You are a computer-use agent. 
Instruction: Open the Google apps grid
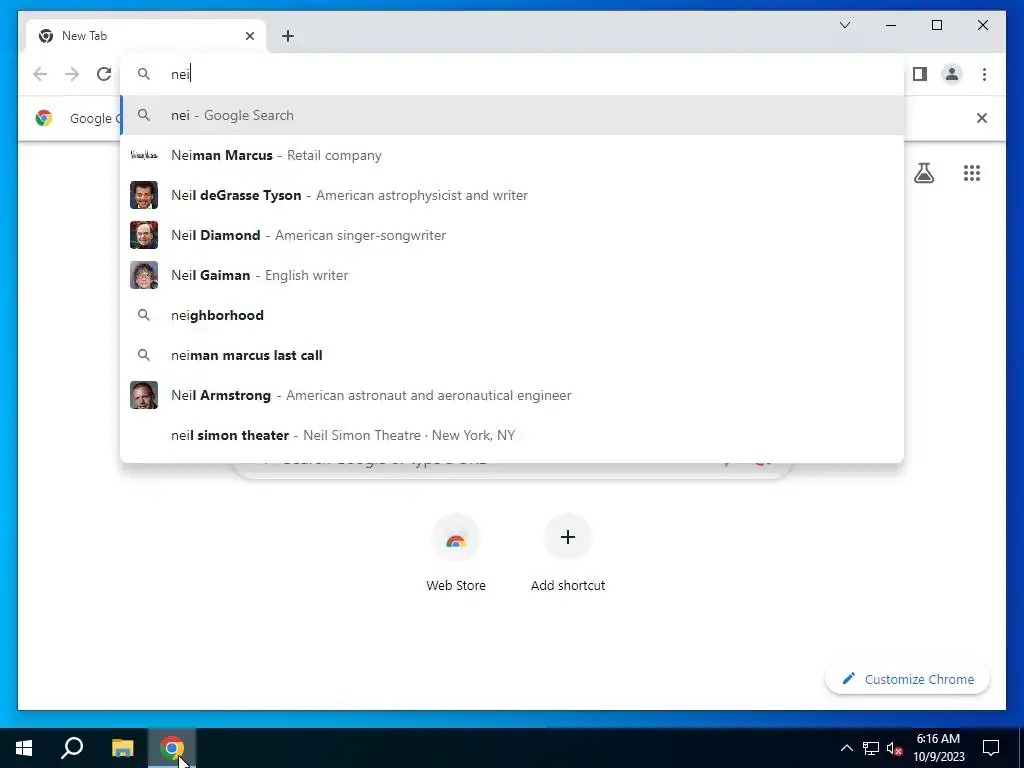point(972,173)
